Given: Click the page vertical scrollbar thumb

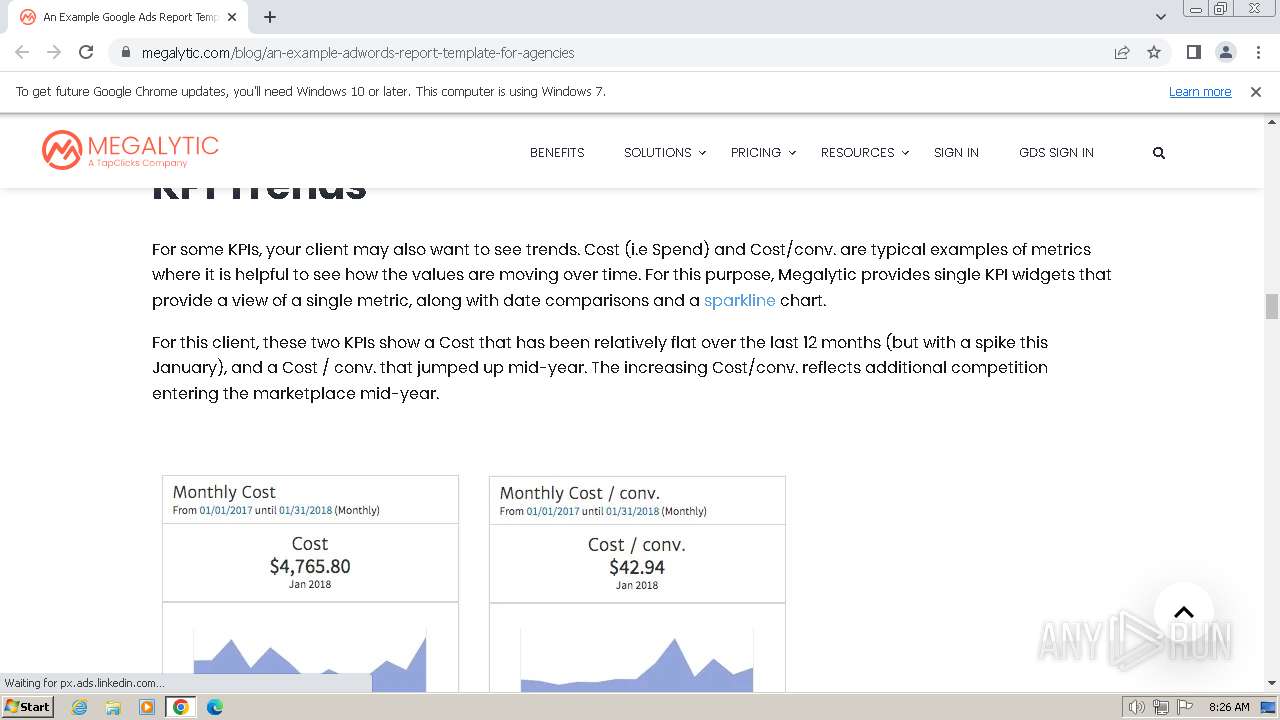Looking at the screenshot, I should 1272,306.
